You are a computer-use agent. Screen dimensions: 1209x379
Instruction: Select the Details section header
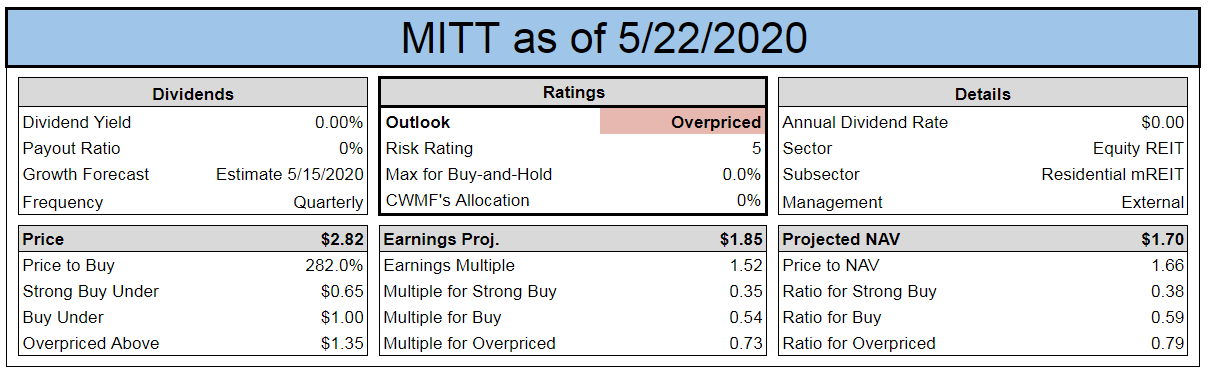[982, 94]
